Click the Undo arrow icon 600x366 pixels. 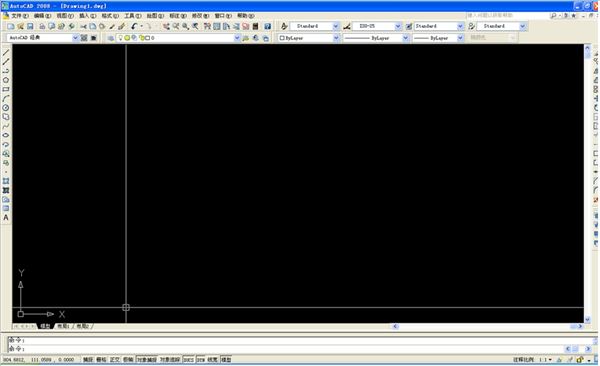[x=134, y=26]
